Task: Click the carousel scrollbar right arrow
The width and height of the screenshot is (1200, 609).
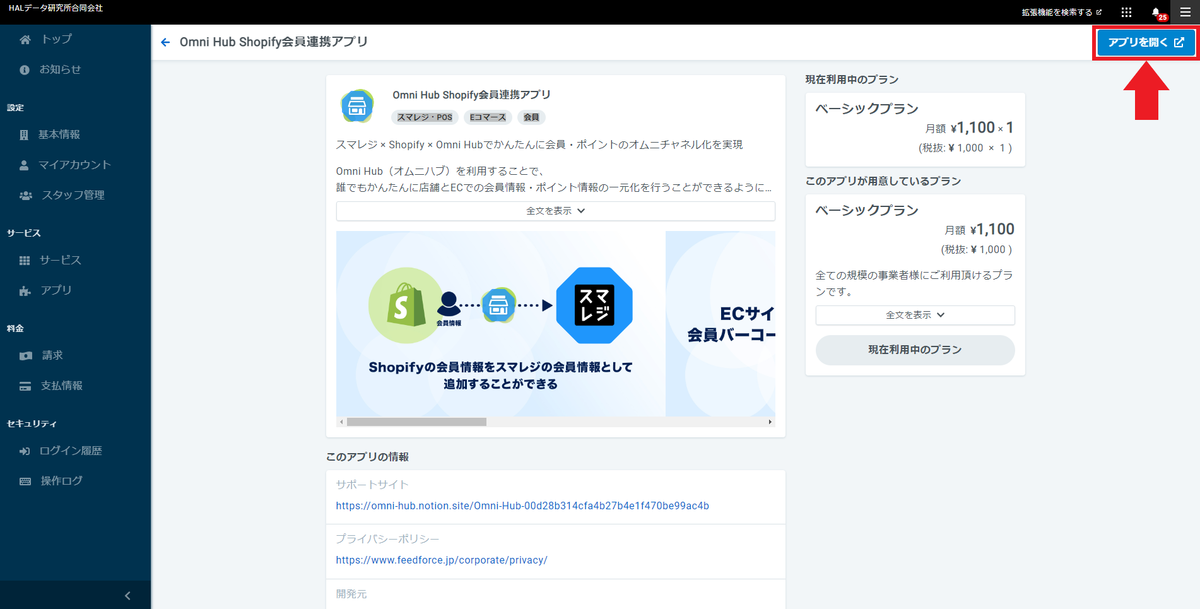Action: (x=770, y=422)
